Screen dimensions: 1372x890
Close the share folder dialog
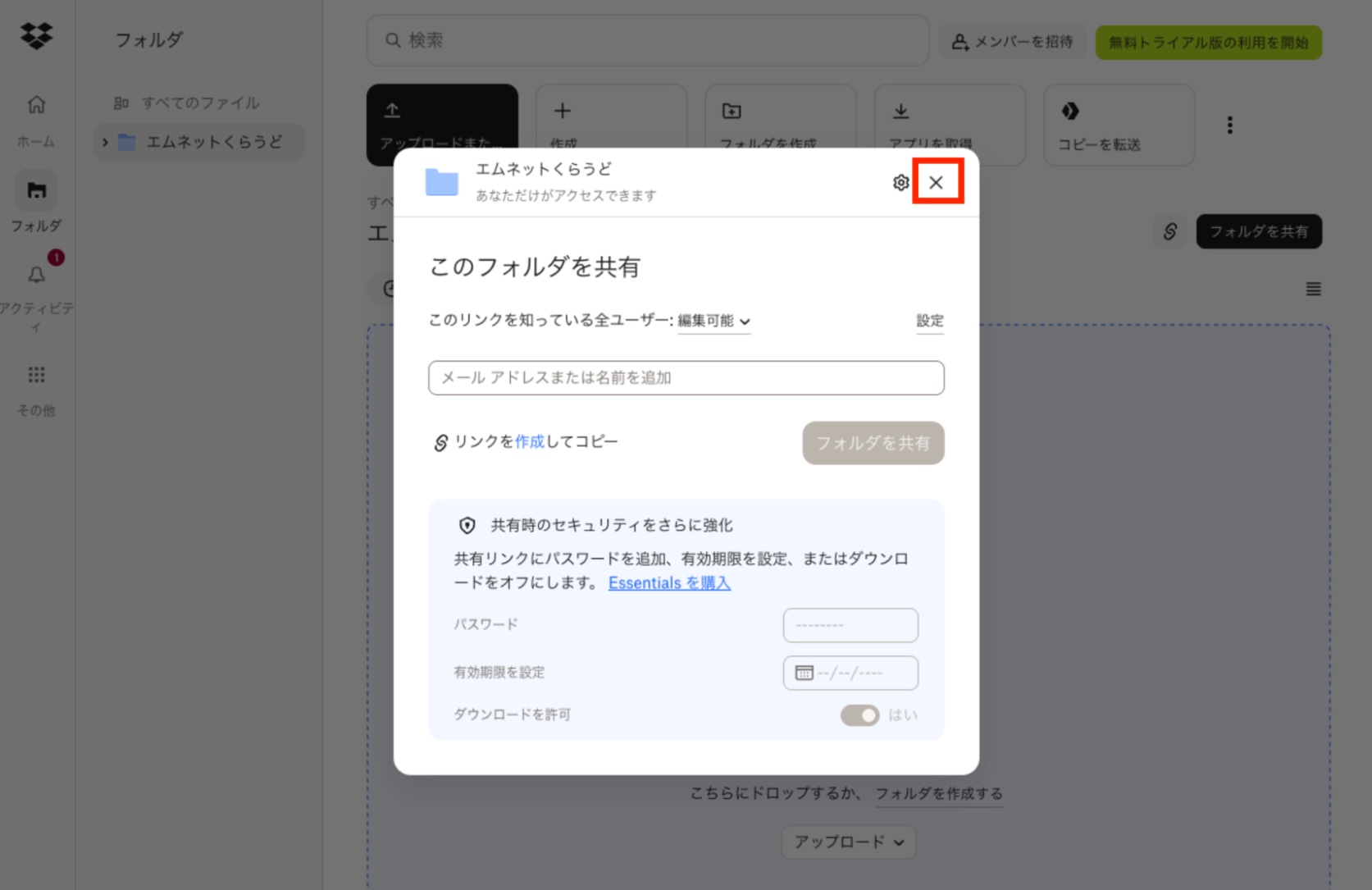click(x=936, y=182)
